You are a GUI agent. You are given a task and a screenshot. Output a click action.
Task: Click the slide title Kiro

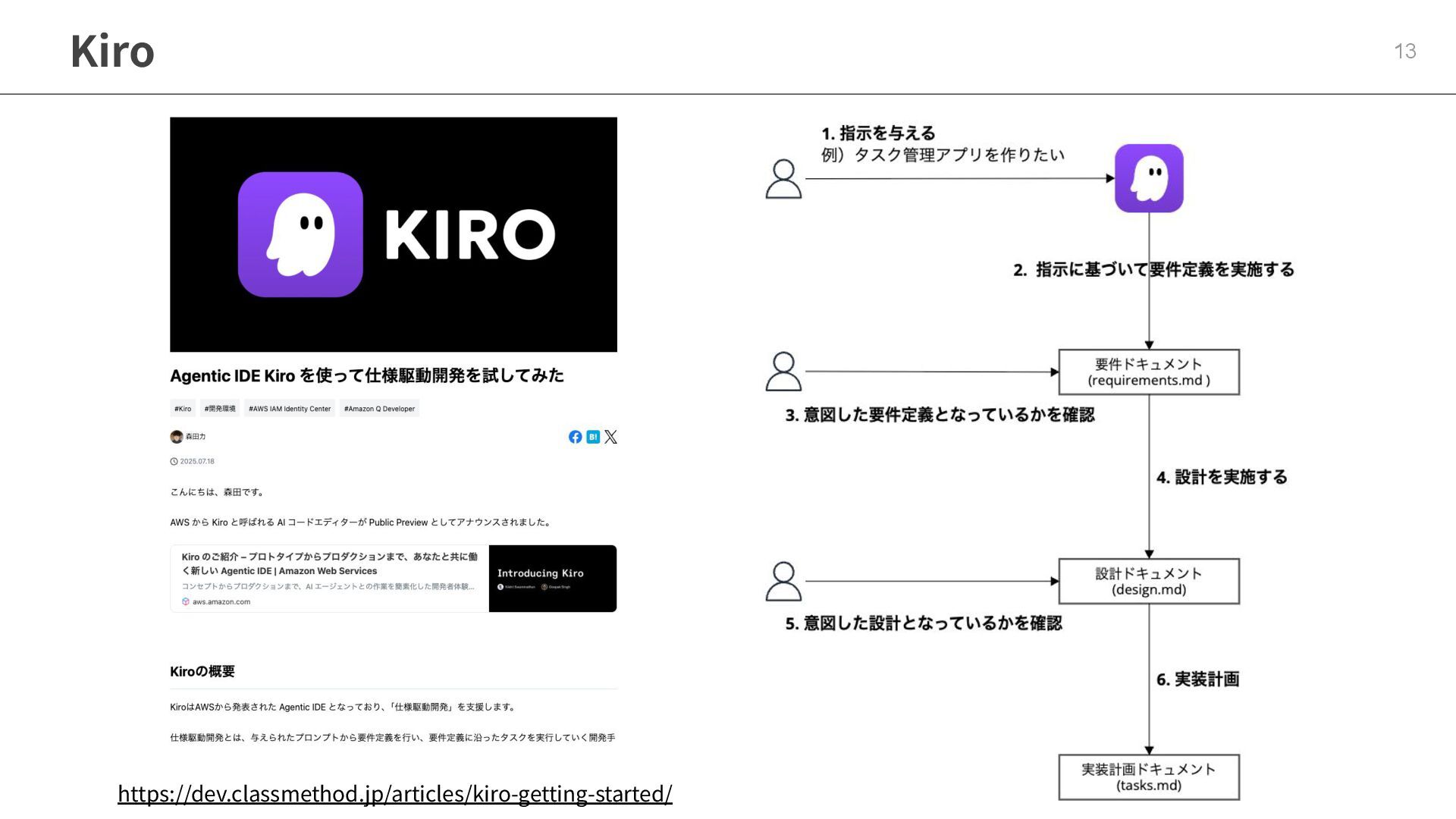(112, 52)
